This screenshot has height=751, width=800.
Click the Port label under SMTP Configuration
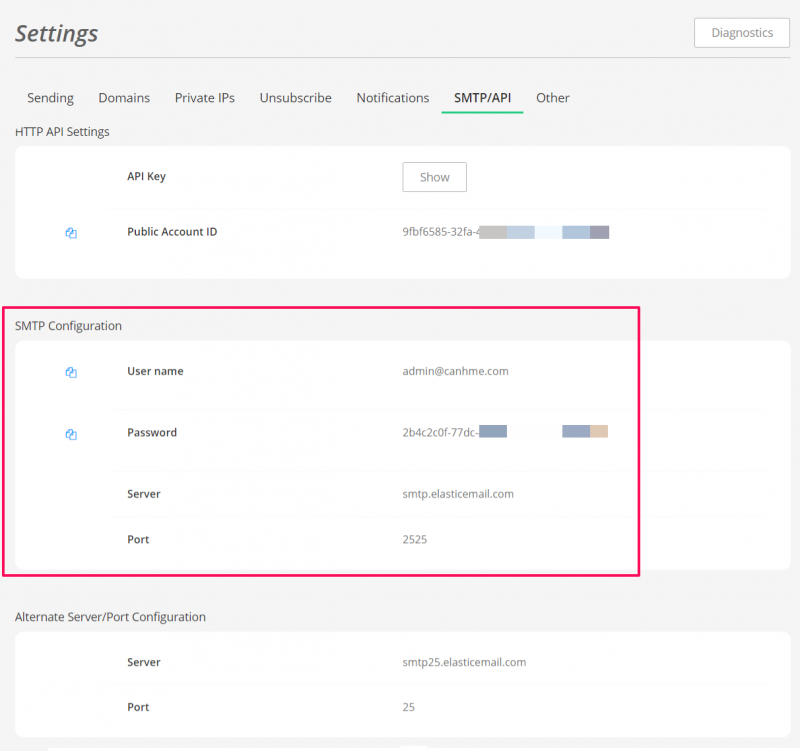[138, 539]
